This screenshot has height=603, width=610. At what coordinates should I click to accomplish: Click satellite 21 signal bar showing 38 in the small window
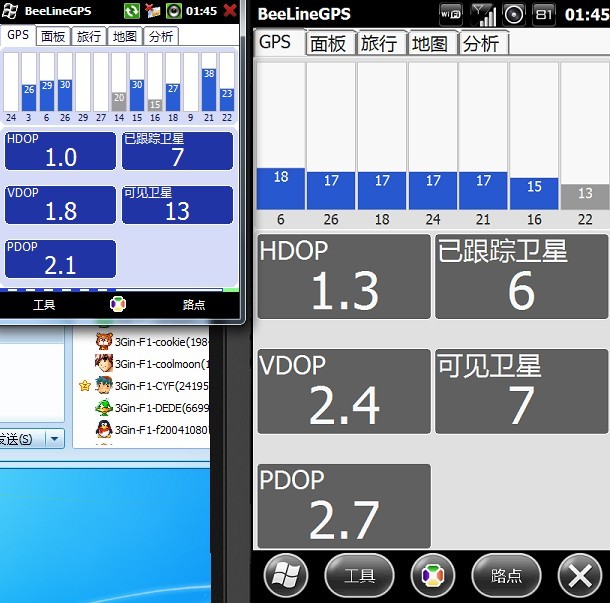[x=209, y=90]
